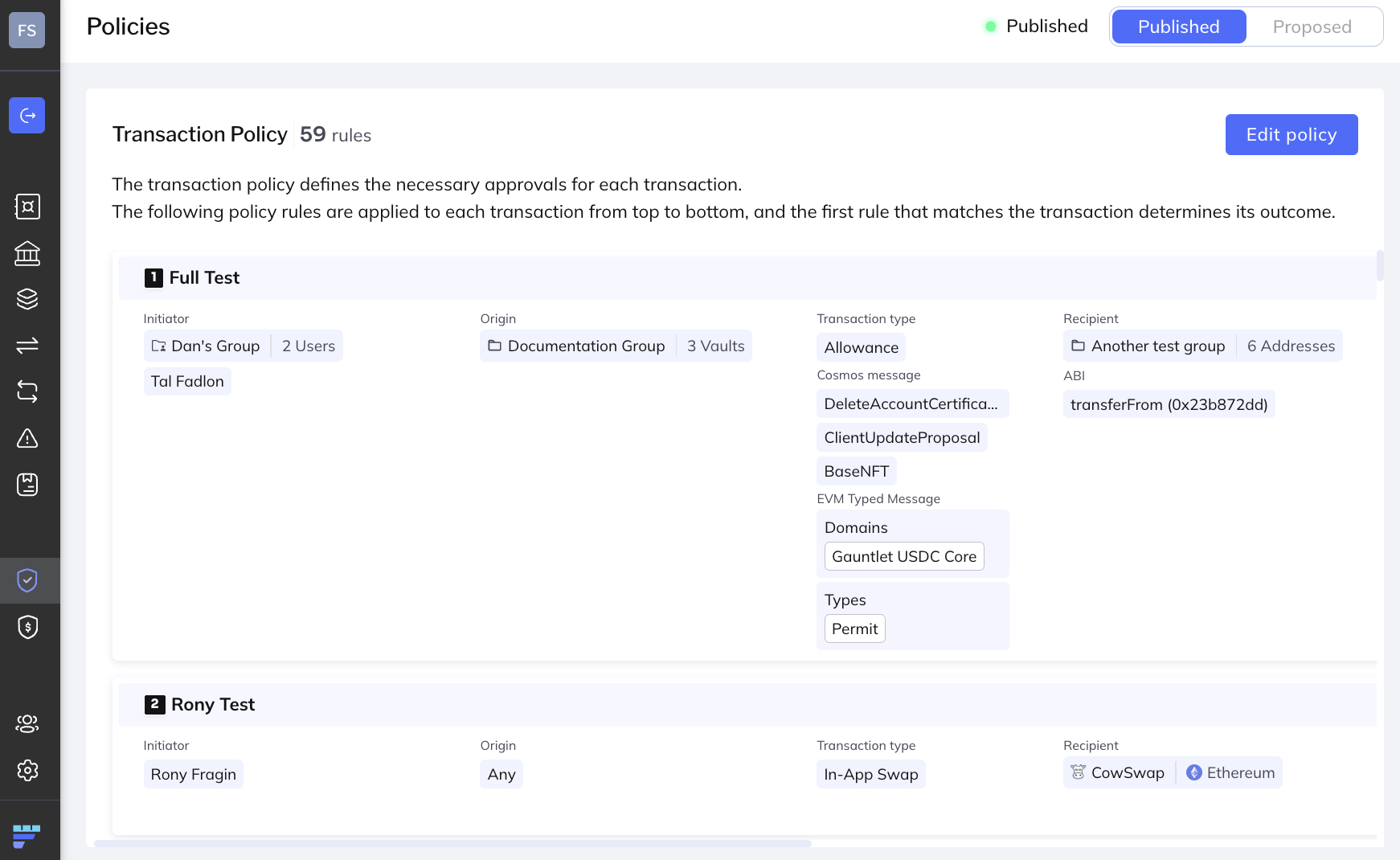Click the Edit policy button
The width and height of the screenshot is (1400, 860).
[1291, 135]
